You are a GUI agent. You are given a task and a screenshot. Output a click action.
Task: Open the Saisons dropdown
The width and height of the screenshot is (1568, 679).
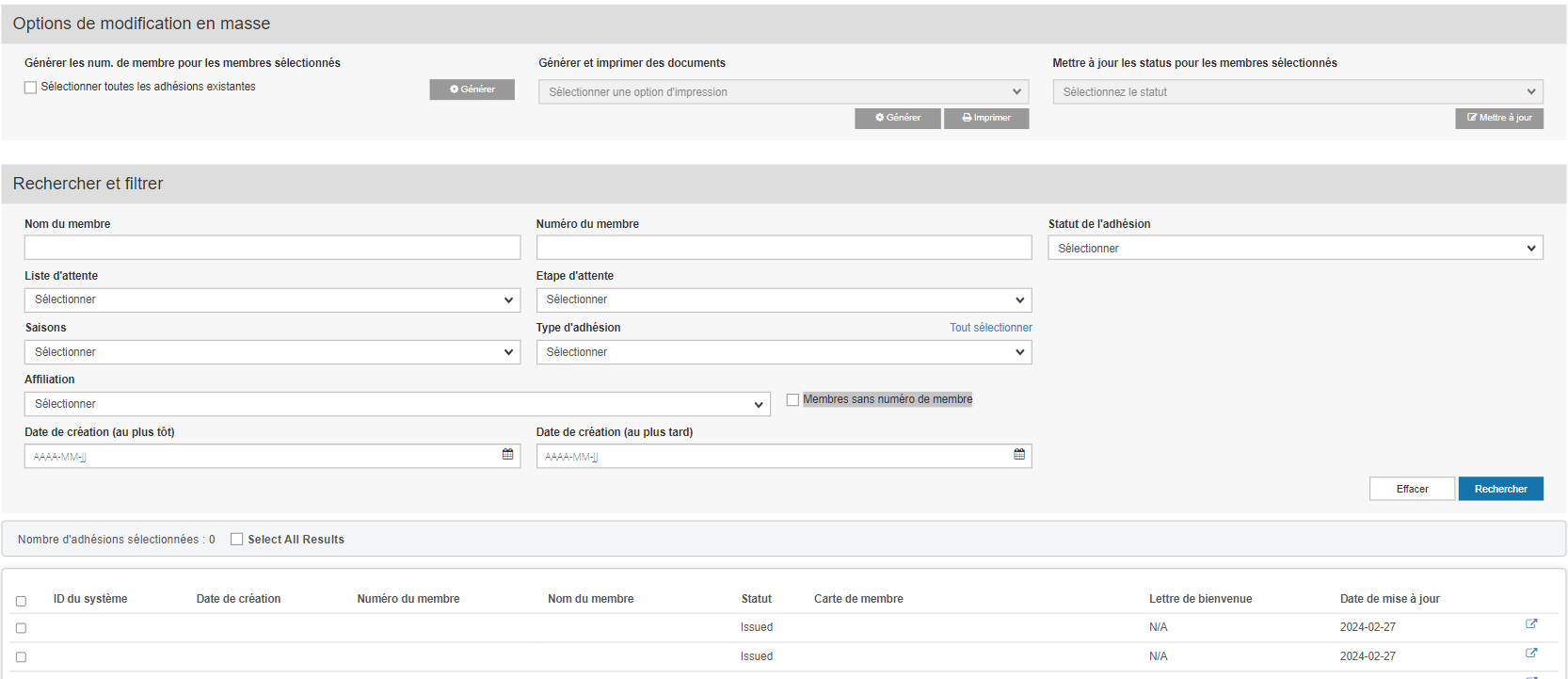[272, 352]
